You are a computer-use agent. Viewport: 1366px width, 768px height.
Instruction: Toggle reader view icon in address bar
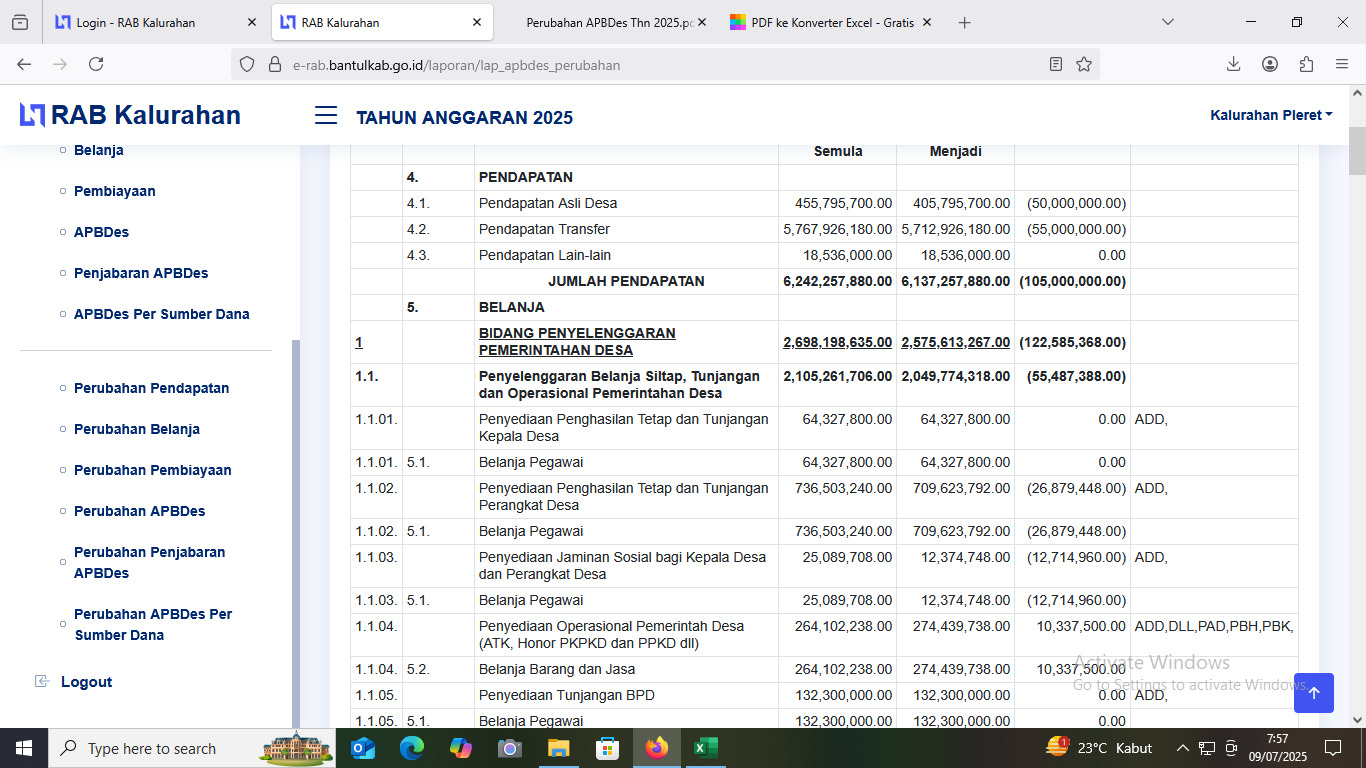click(1056, 64)
